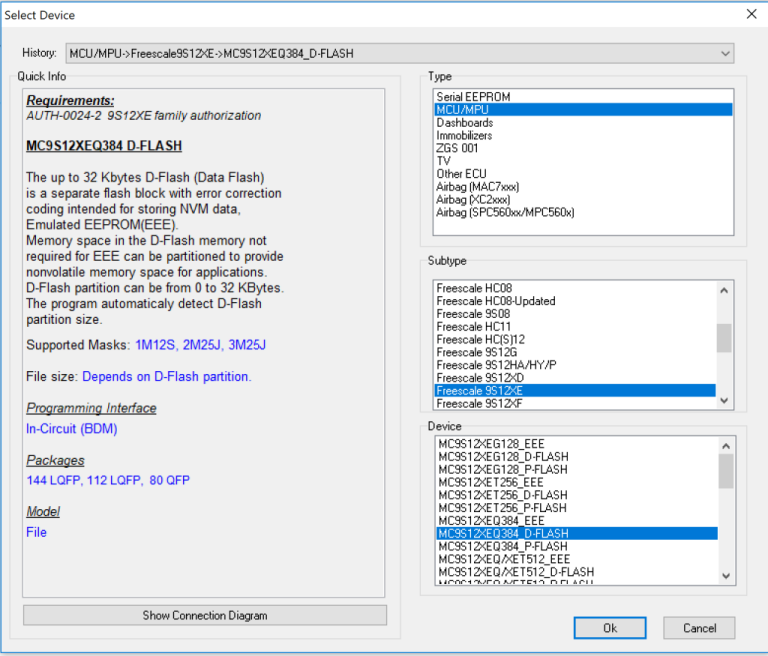Select MC9S12XET256_EEE device

point(576,482)
